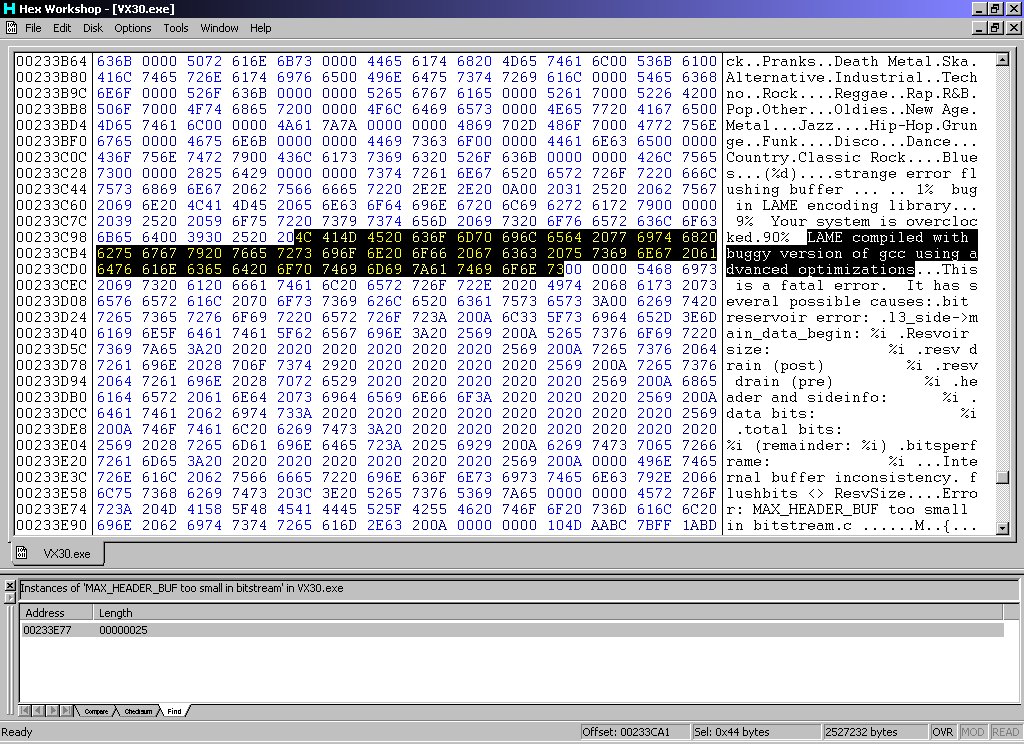
Task: Close the VX30.exe document window
Action: click(1014, 27)
